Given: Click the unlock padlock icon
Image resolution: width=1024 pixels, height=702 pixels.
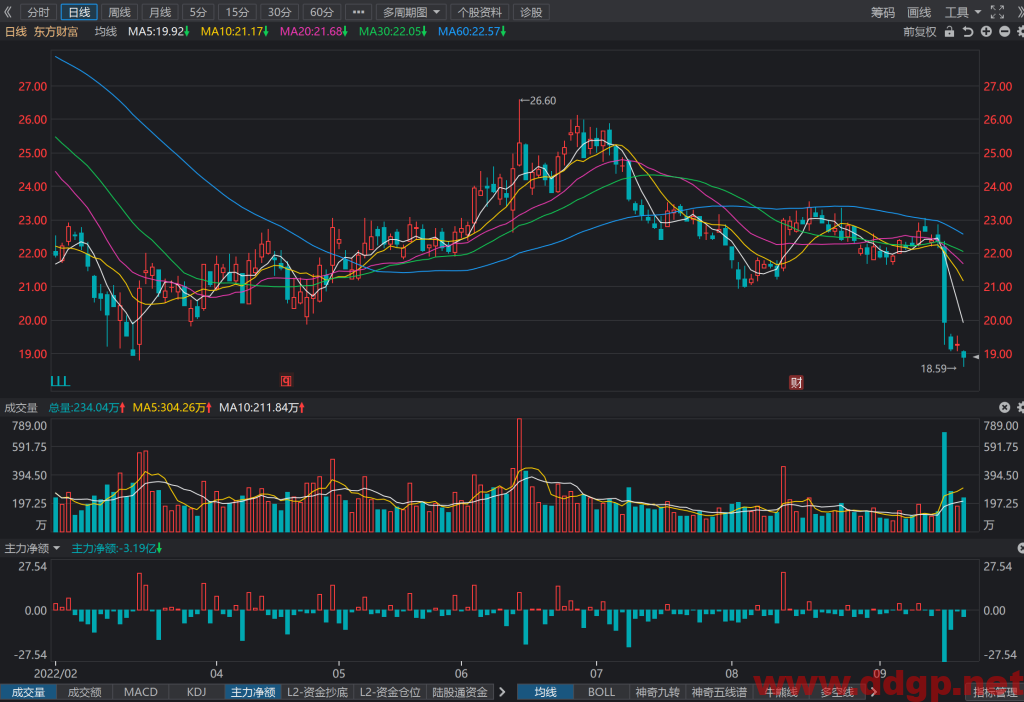Looking at the screenshot, I should tap(949, 32).
